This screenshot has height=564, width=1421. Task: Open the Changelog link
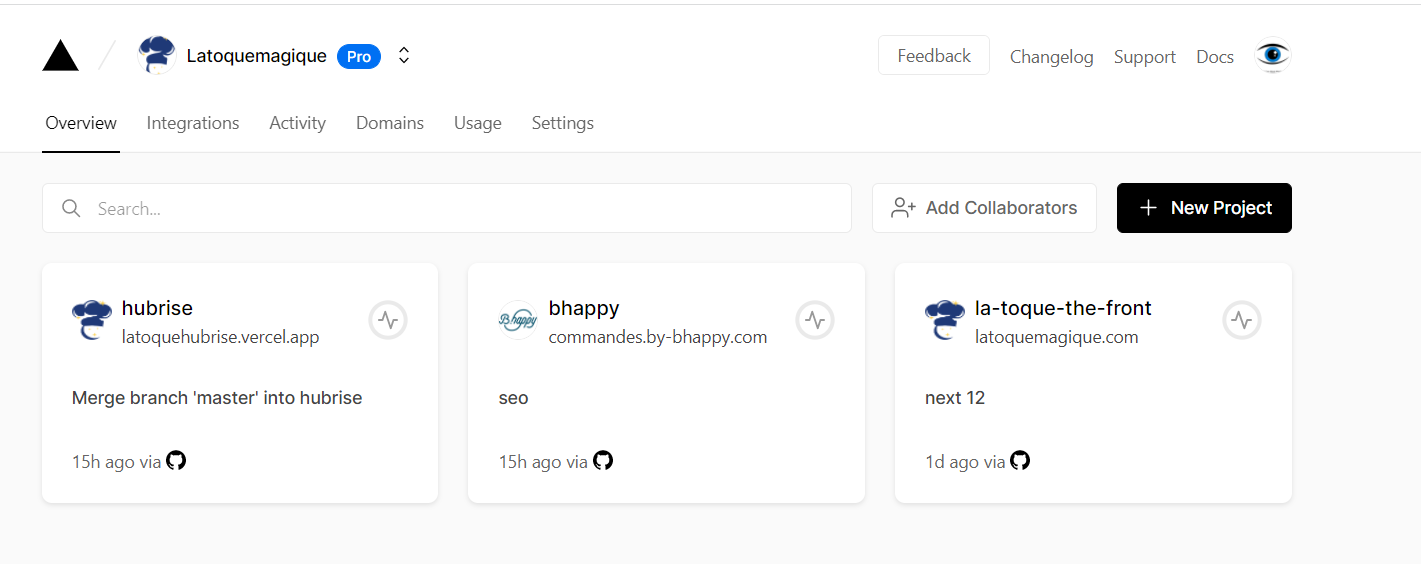point(1052,57)
